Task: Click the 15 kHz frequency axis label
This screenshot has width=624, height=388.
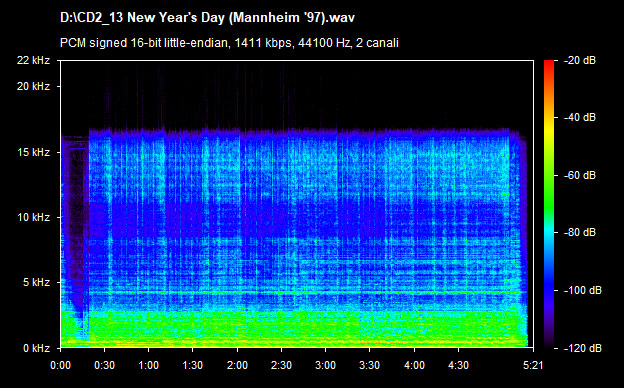Action: tap(33, 152)
